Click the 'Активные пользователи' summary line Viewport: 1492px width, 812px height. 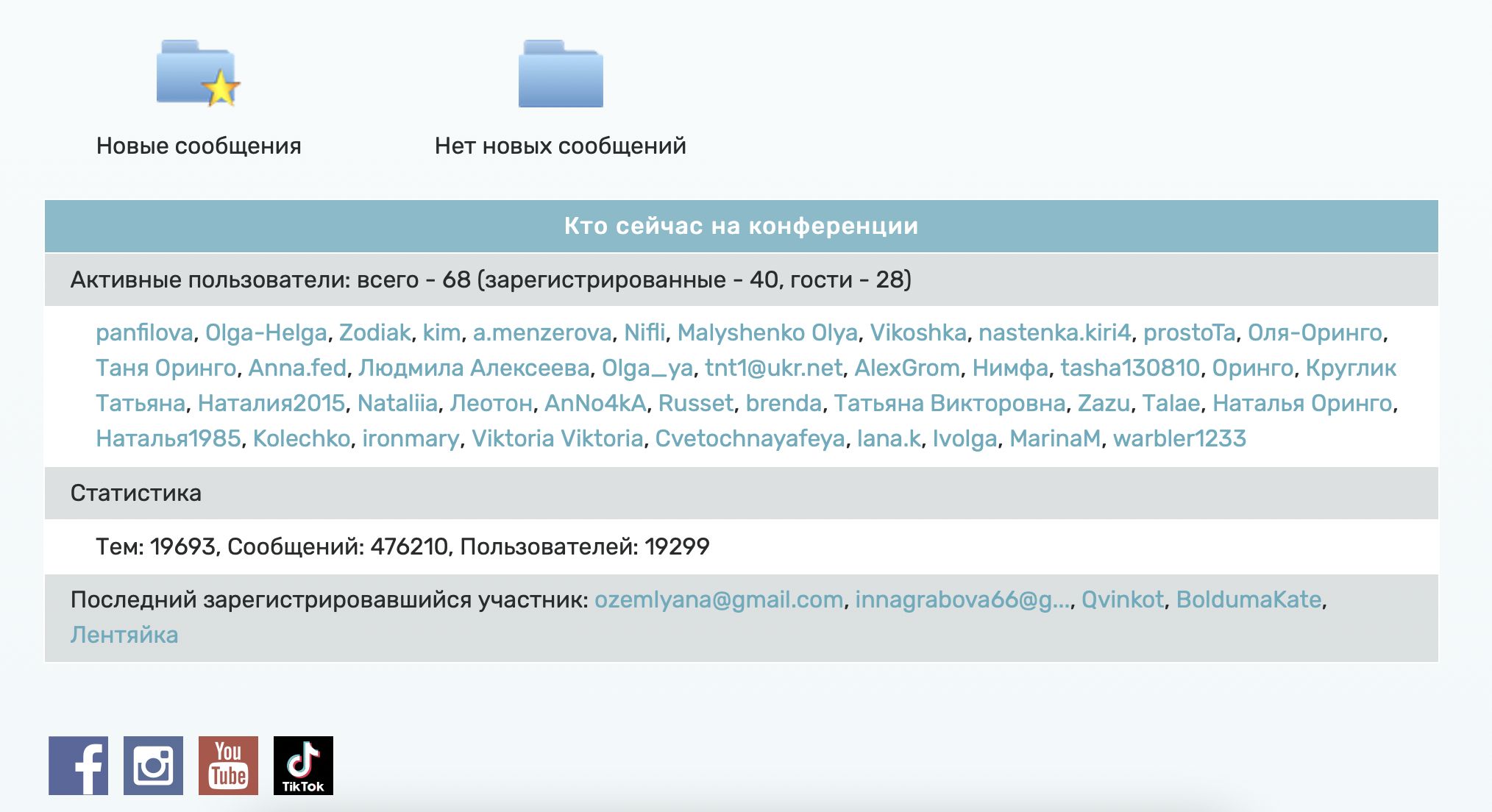click(491, 279)
